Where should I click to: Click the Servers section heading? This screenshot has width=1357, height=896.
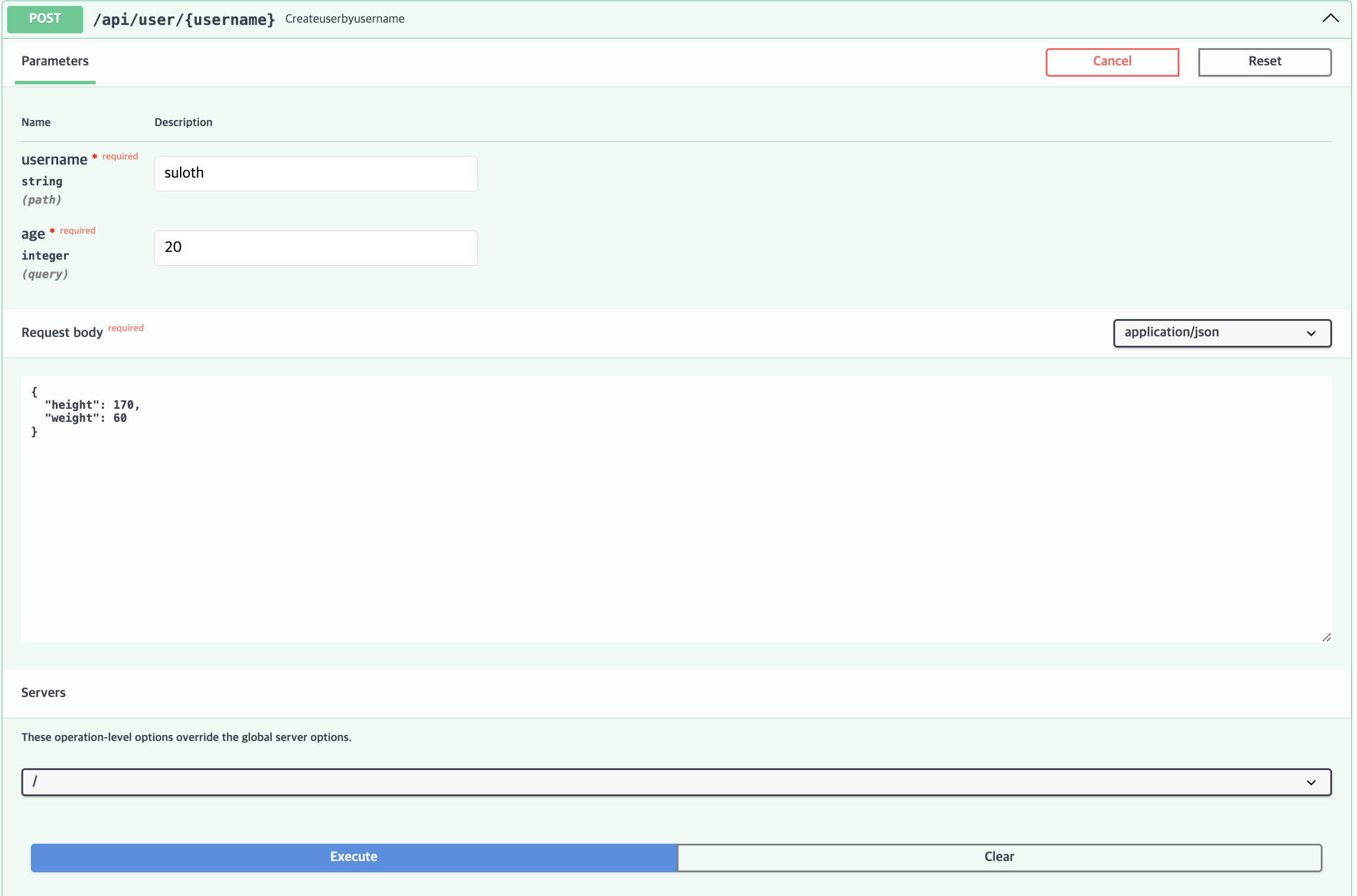pyautogui.click(x=43, y=693)
